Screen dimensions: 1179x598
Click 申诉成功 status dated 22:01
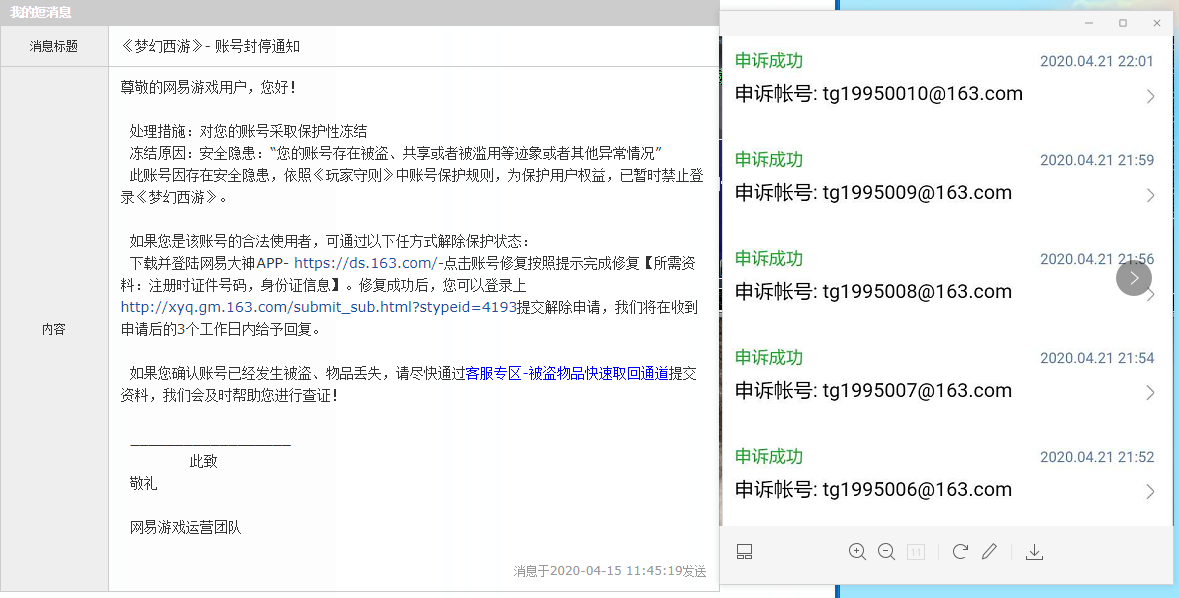[x=768, y=61]
